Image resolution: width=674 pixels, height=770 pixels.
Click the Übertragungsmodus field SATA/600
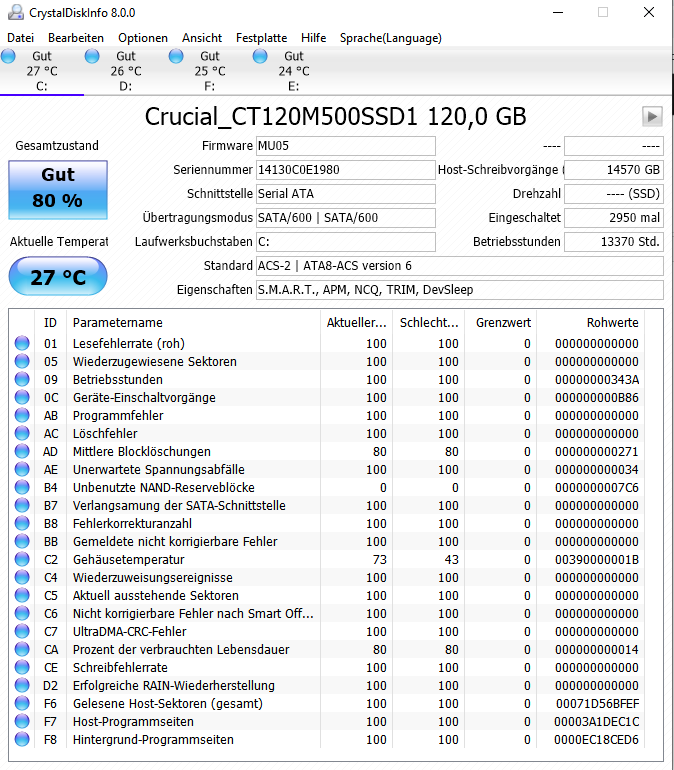(x=346, y=218)
